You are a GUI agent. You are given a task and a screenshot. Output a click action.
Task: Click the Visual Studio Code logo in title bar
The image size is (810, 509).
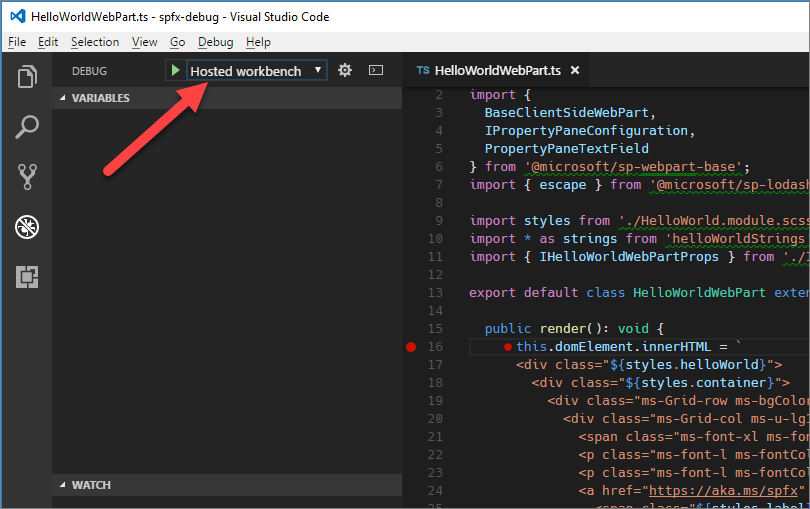(18, 16)
